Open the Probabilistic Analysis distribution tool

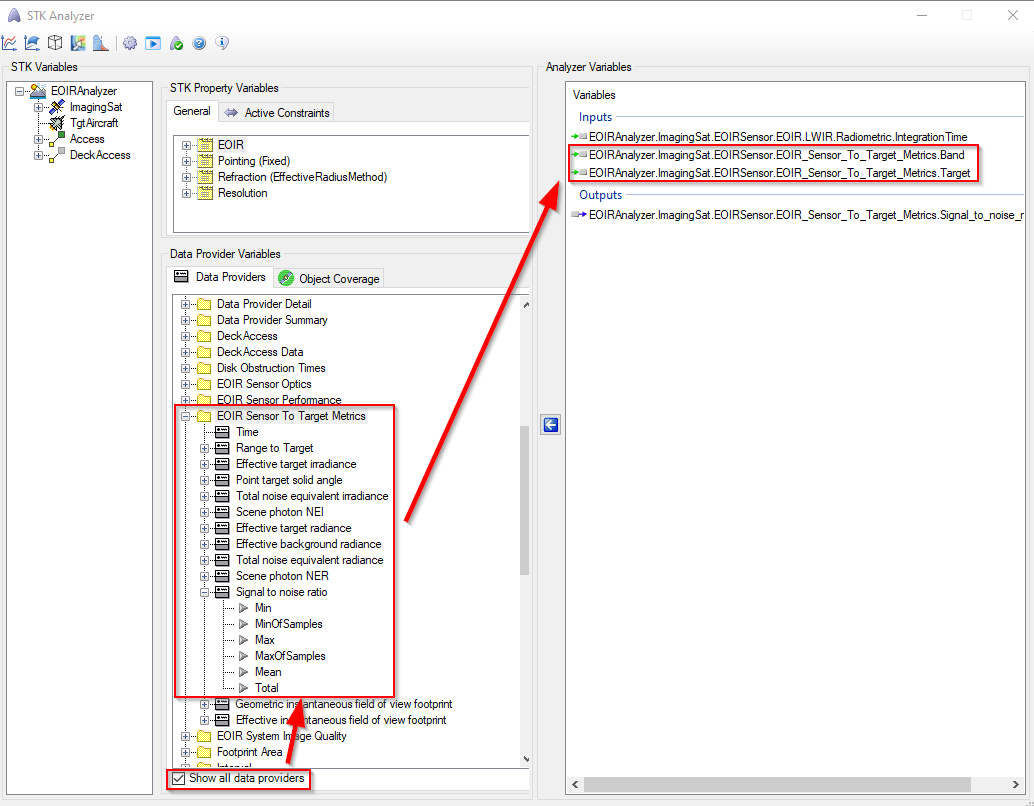tap(100, 43)
